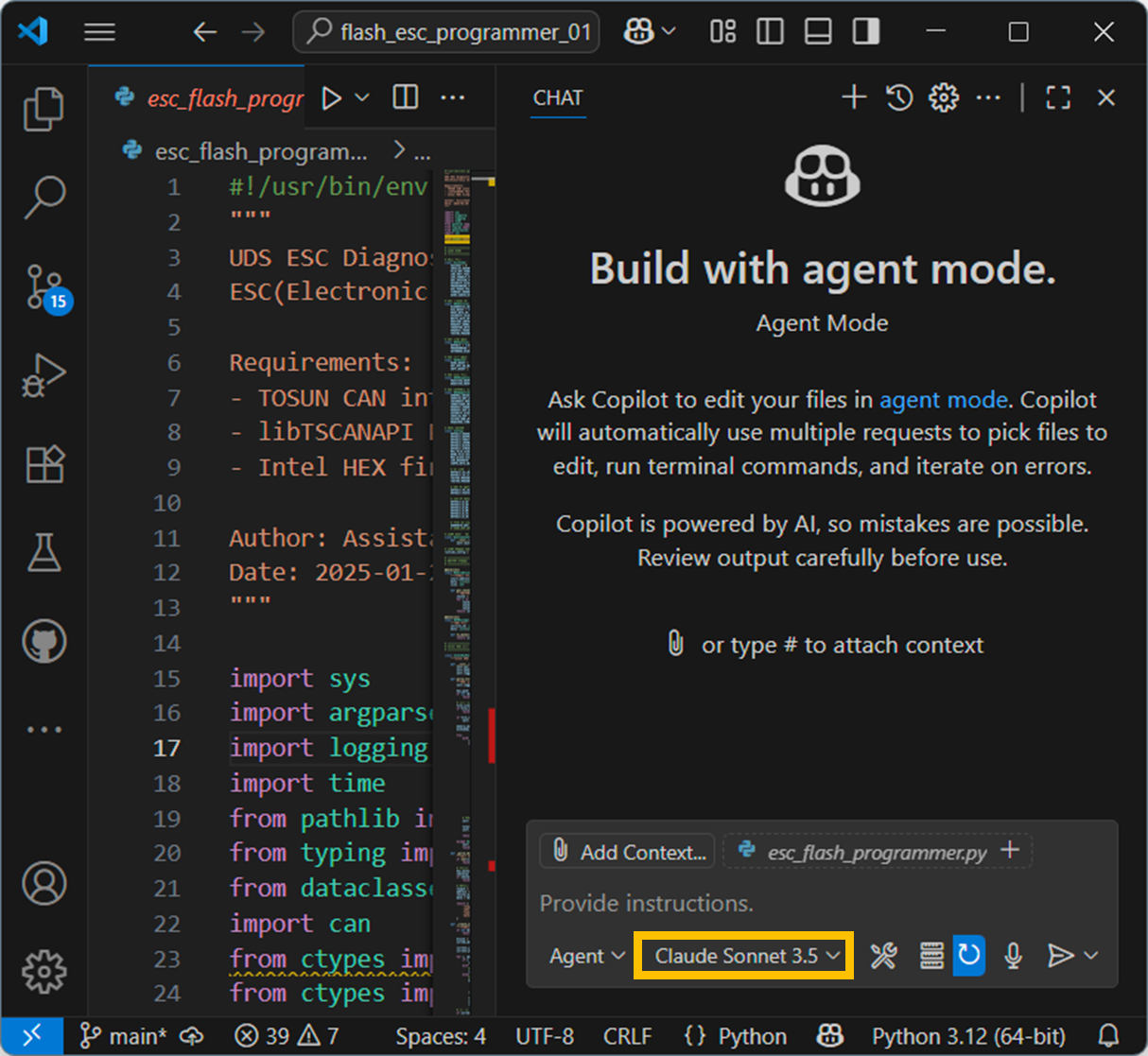Maximize the chat panel size
This screenshot has height=1056, width=1148.
[x=1058, y=97]
